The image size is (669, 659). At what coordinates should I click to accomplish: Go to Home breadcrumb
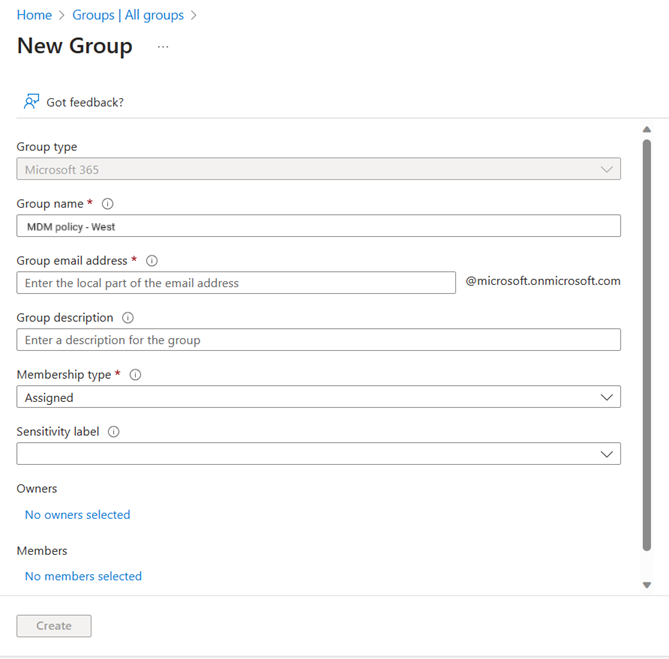(x=34, y=15)
